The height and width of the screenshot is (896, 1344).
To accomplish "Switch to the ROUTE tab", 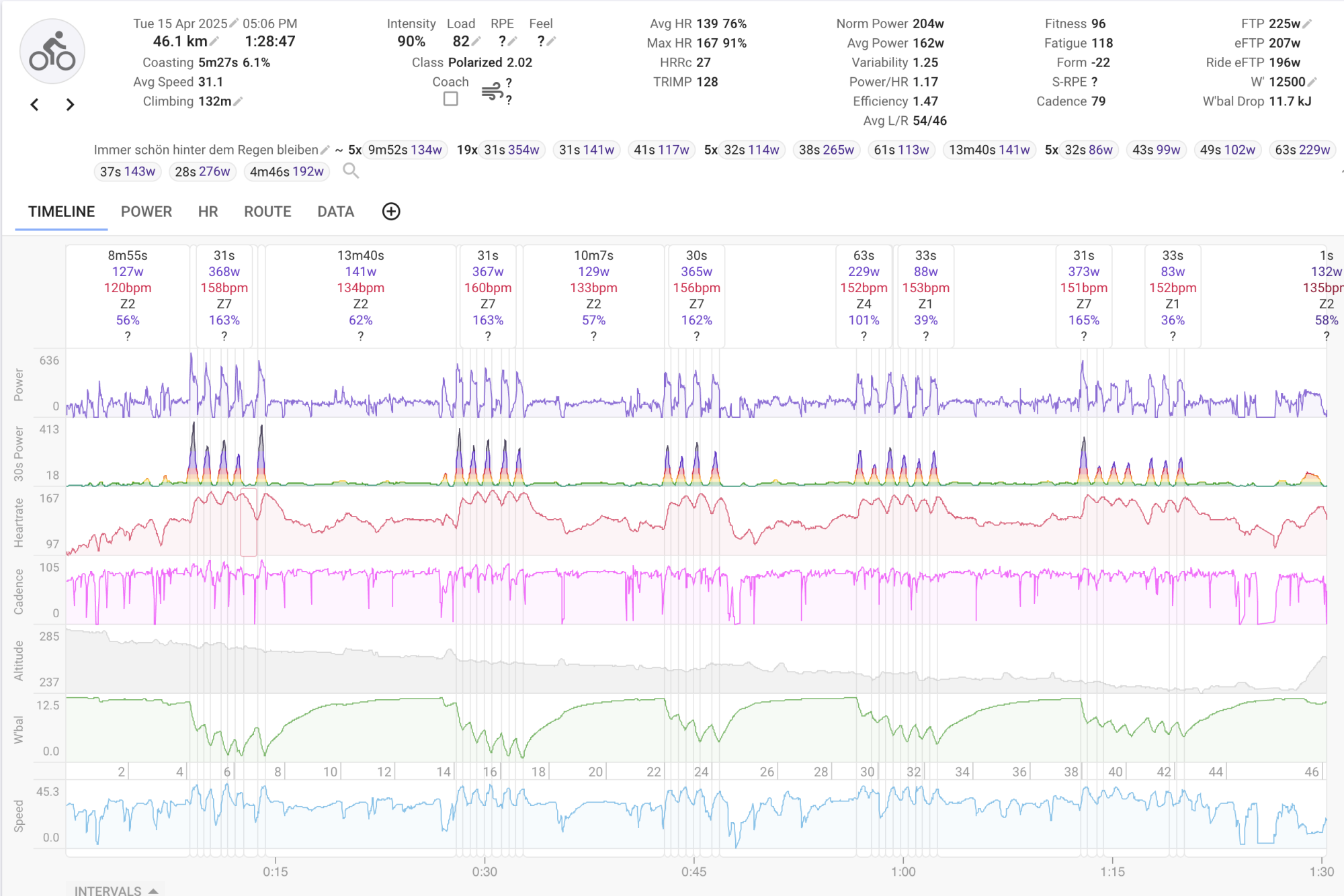I will (x=267, y=212).
